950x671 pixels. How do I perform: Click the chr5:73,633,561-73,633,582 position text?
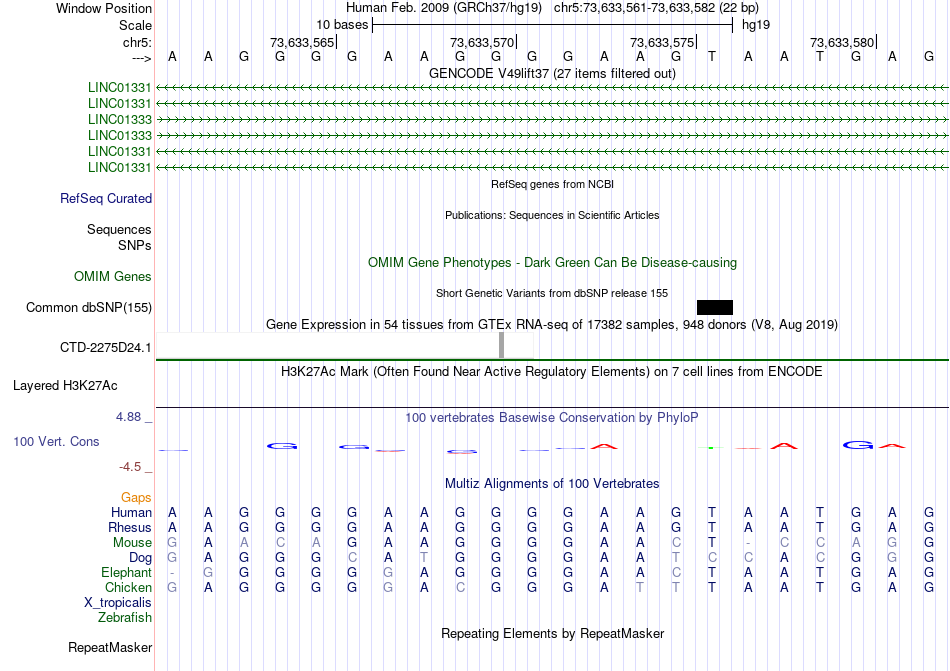point(656,8)
